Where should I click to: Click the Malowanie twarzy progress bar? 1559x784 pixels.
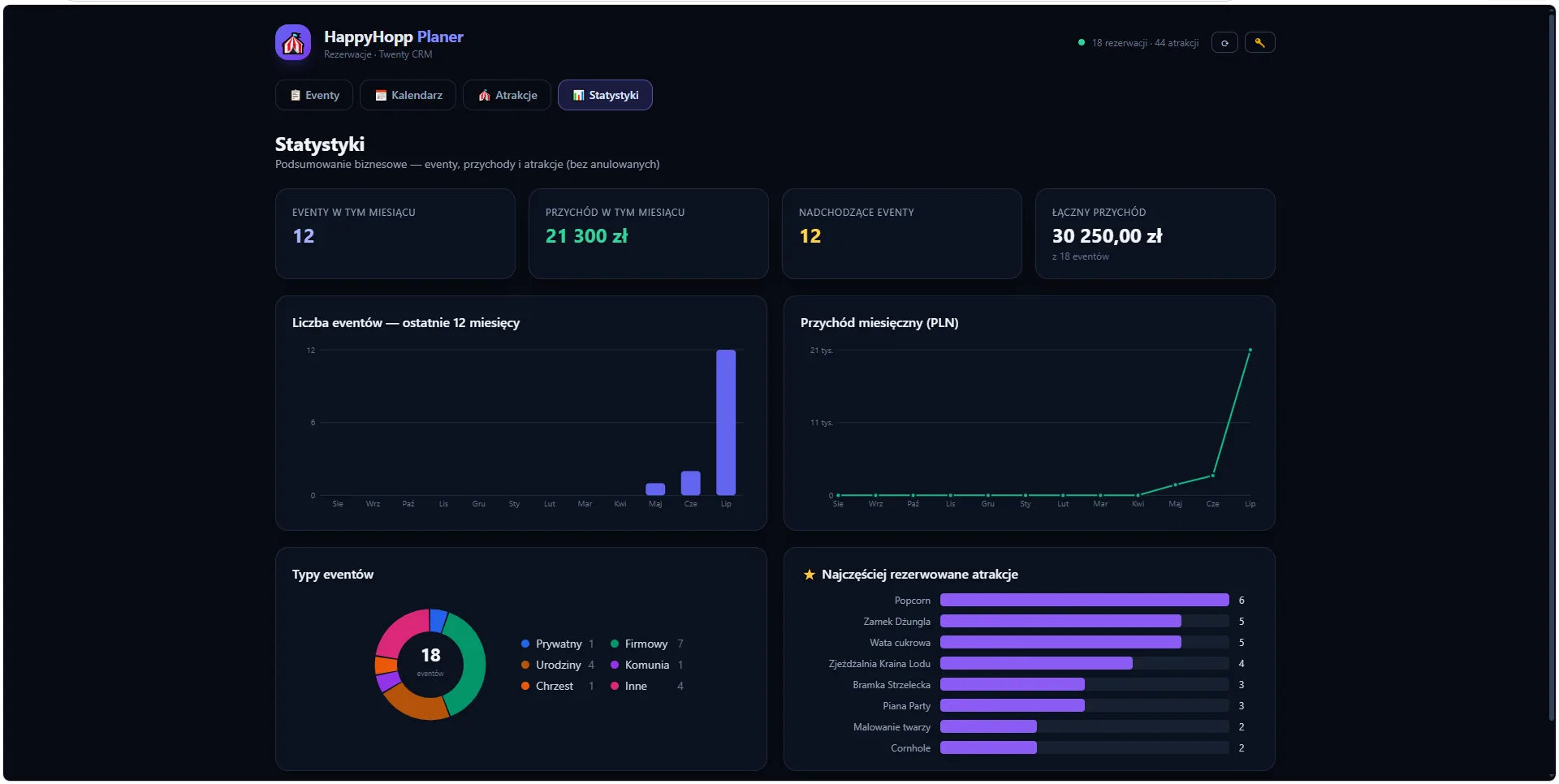point(1085,726)
